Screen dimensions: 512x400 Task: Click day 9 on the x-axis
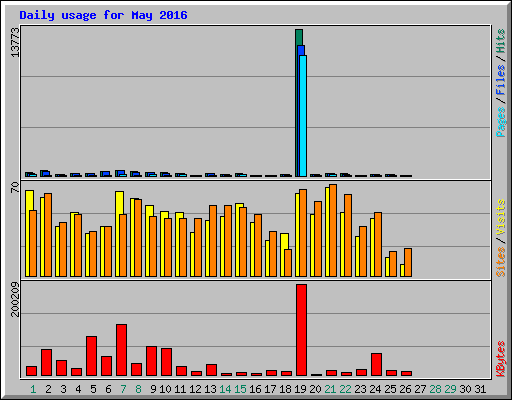(153, 389)
